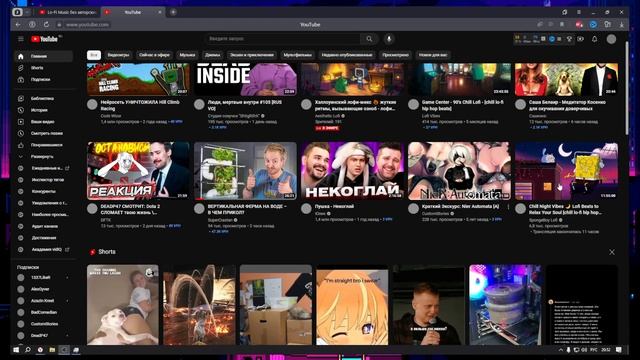The image size is (640, 360).
Task: Open the YouTube hamburger guide menu
Action: [x=21, y=39]
